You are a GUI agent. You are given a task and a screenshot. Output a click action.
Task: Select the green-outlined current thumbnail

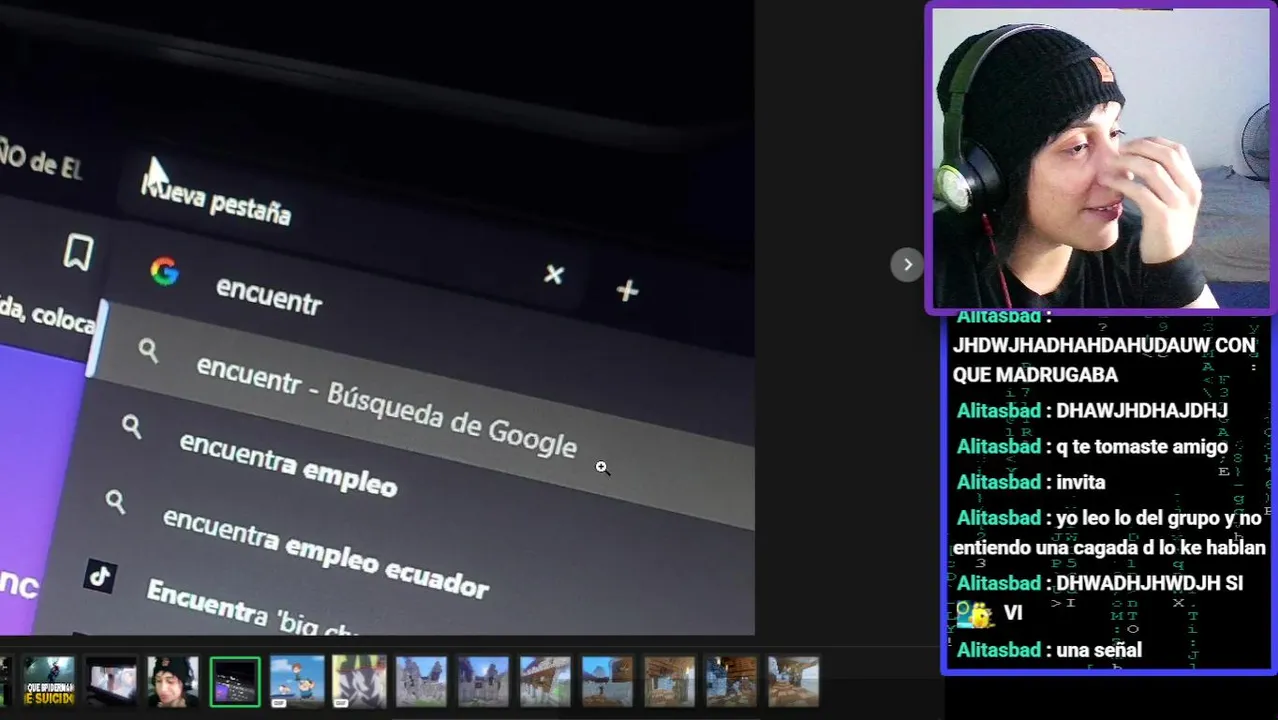[235, 681]
